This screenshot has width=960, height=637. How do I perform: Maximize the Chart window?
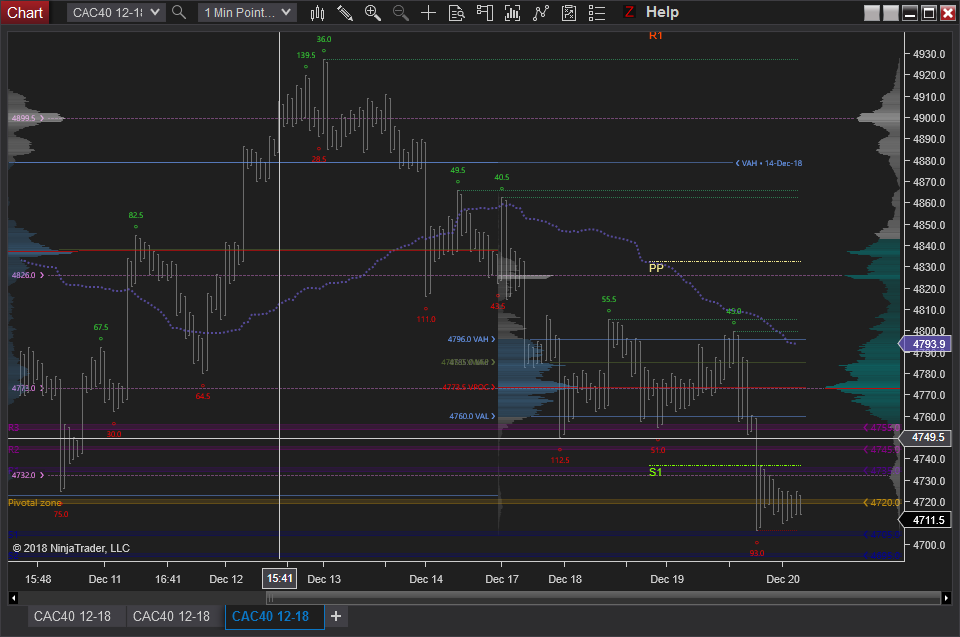[929, 13]
